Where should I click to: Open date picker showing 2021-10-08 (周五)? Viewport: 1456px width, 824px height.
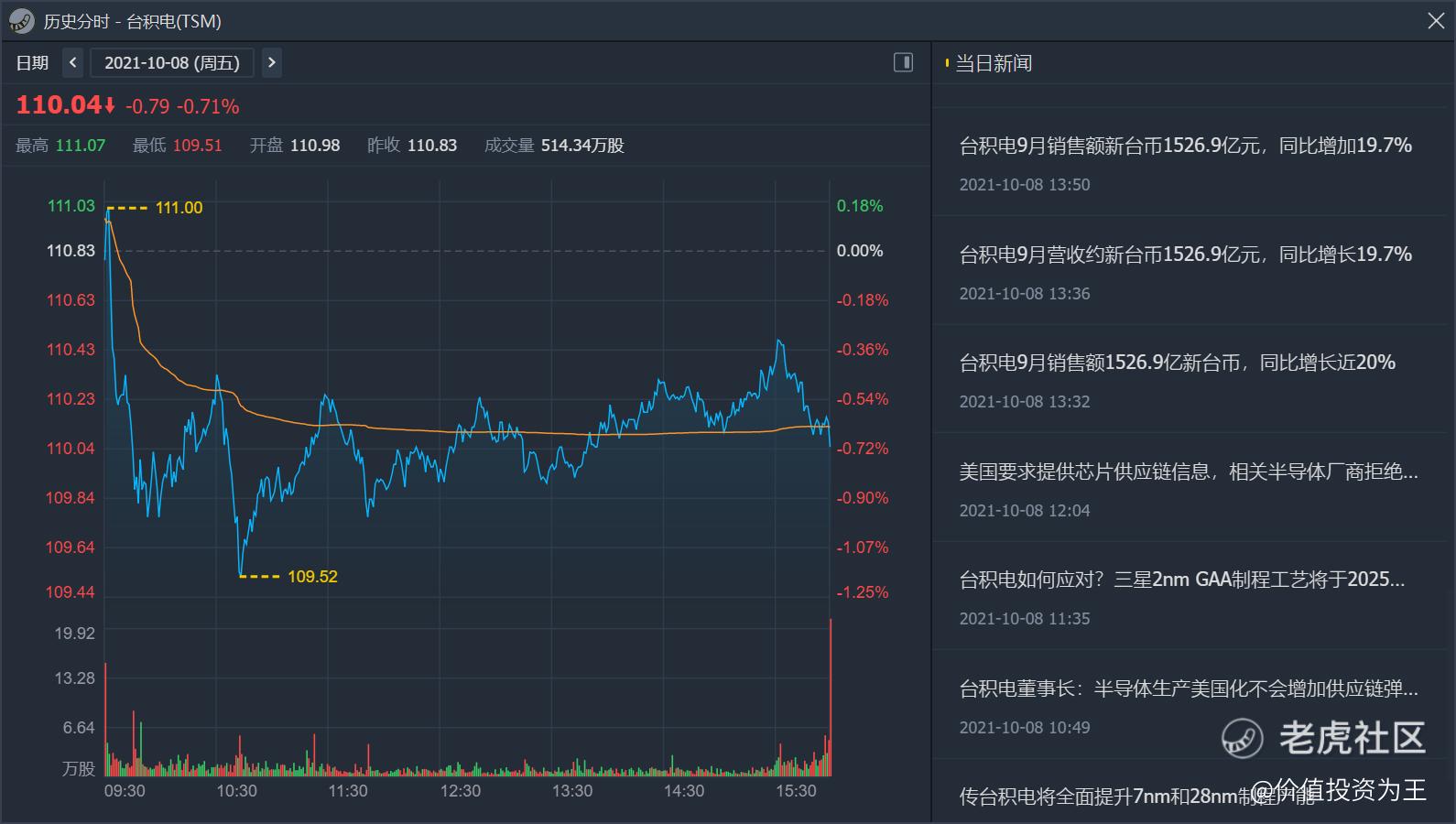pos(172,62)
